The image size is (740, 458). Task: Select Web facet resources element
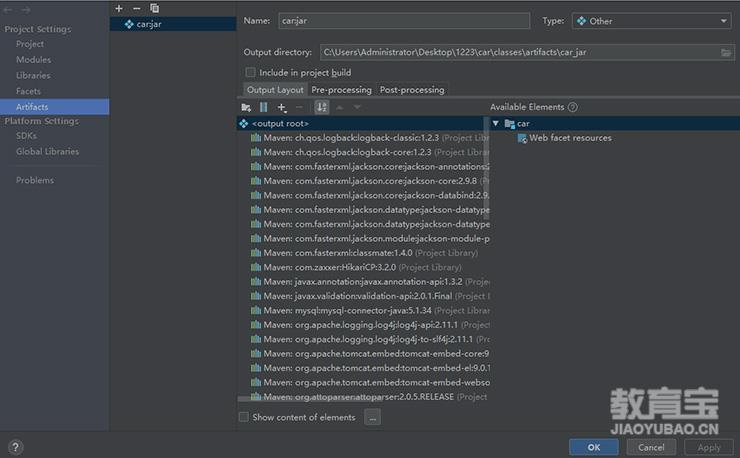coord(564,138)
